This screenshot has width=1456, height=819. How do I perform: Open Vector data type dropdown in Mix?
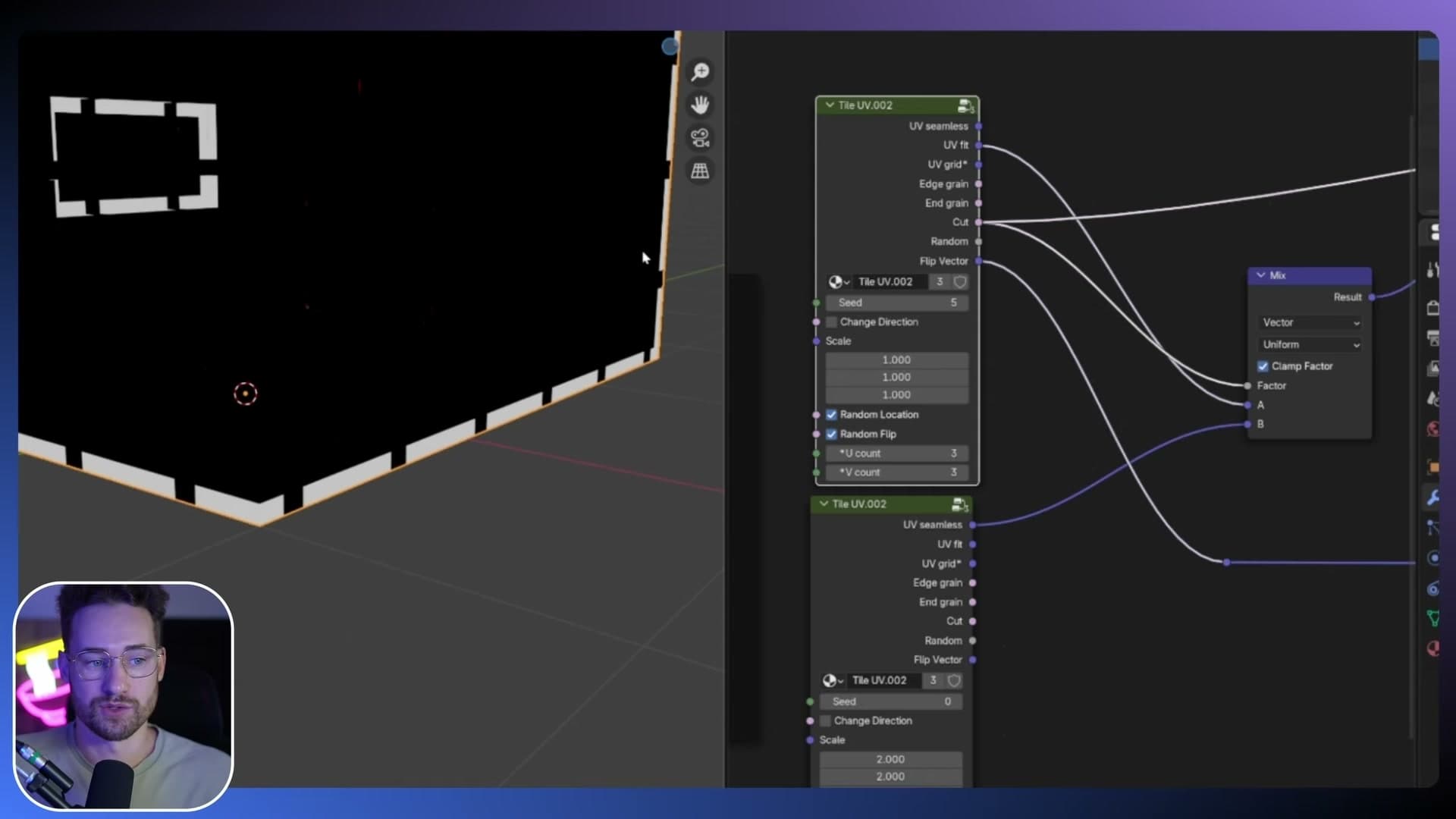click(x=1310, y=323)
